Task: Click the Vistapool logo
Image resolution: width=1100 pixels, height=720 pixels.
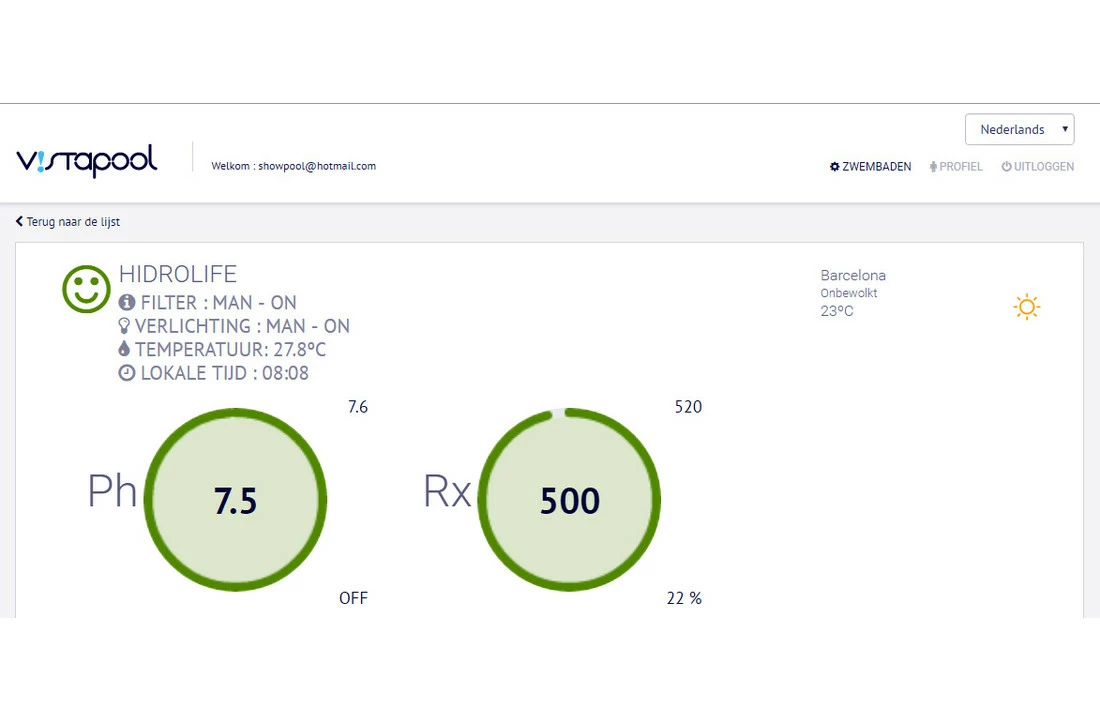Action: (x=87, y=160)
